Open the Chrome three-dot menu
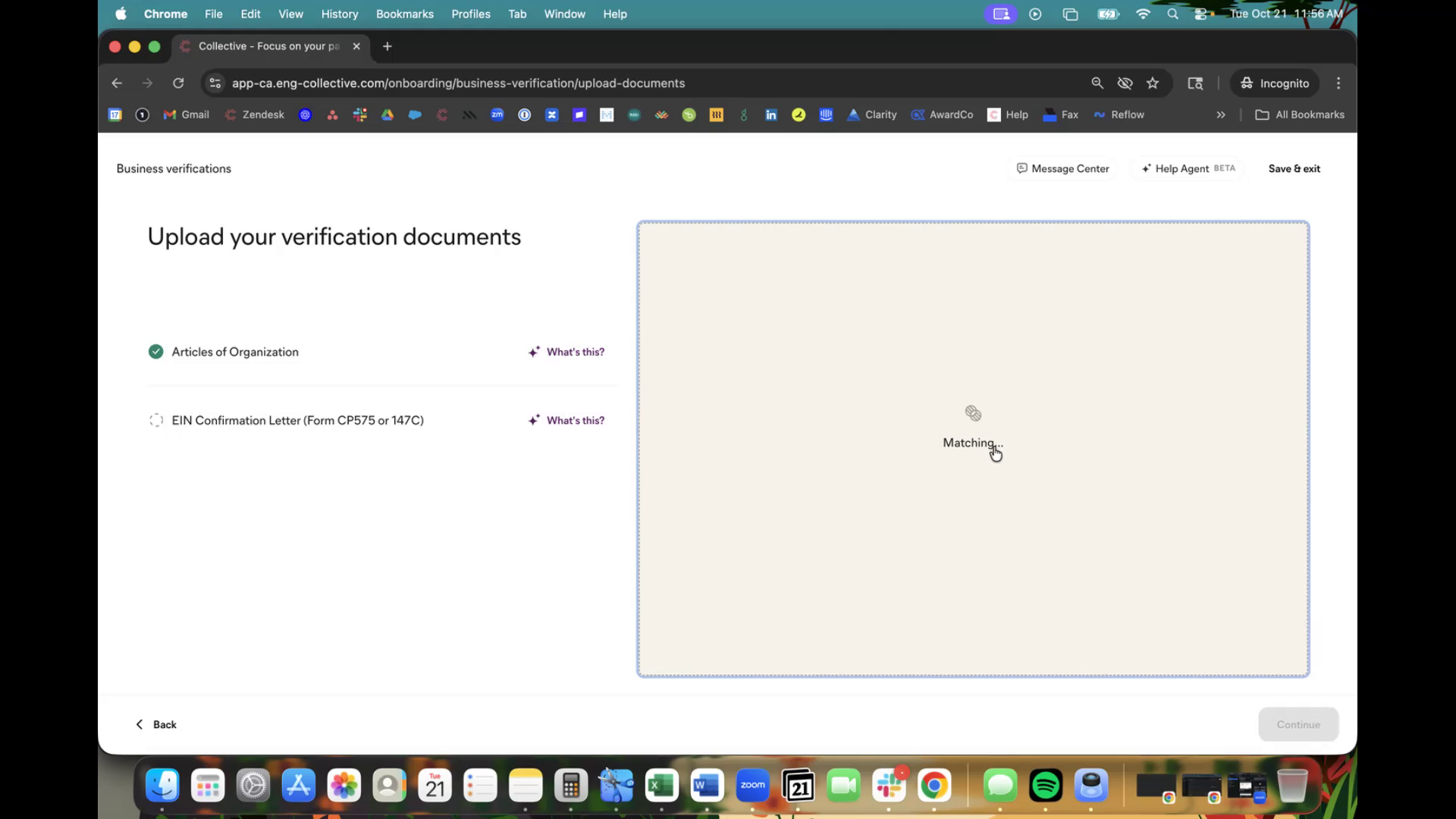Screen dimensions: 1456x819 click(1338, 83)
